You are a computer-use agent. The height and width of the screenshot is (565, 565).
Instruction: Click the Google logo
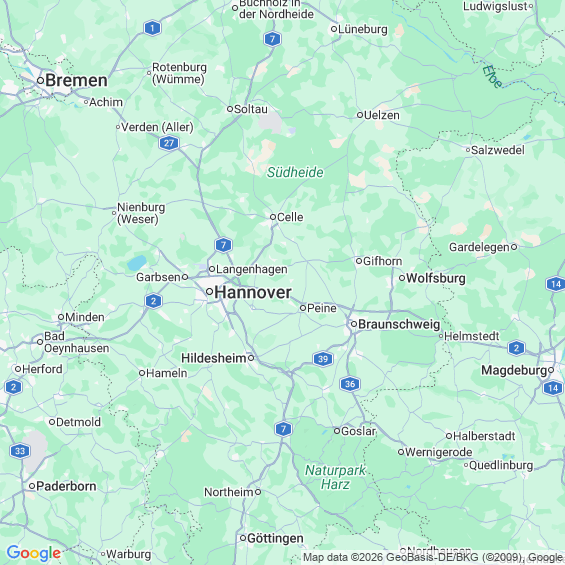point(34,553)
